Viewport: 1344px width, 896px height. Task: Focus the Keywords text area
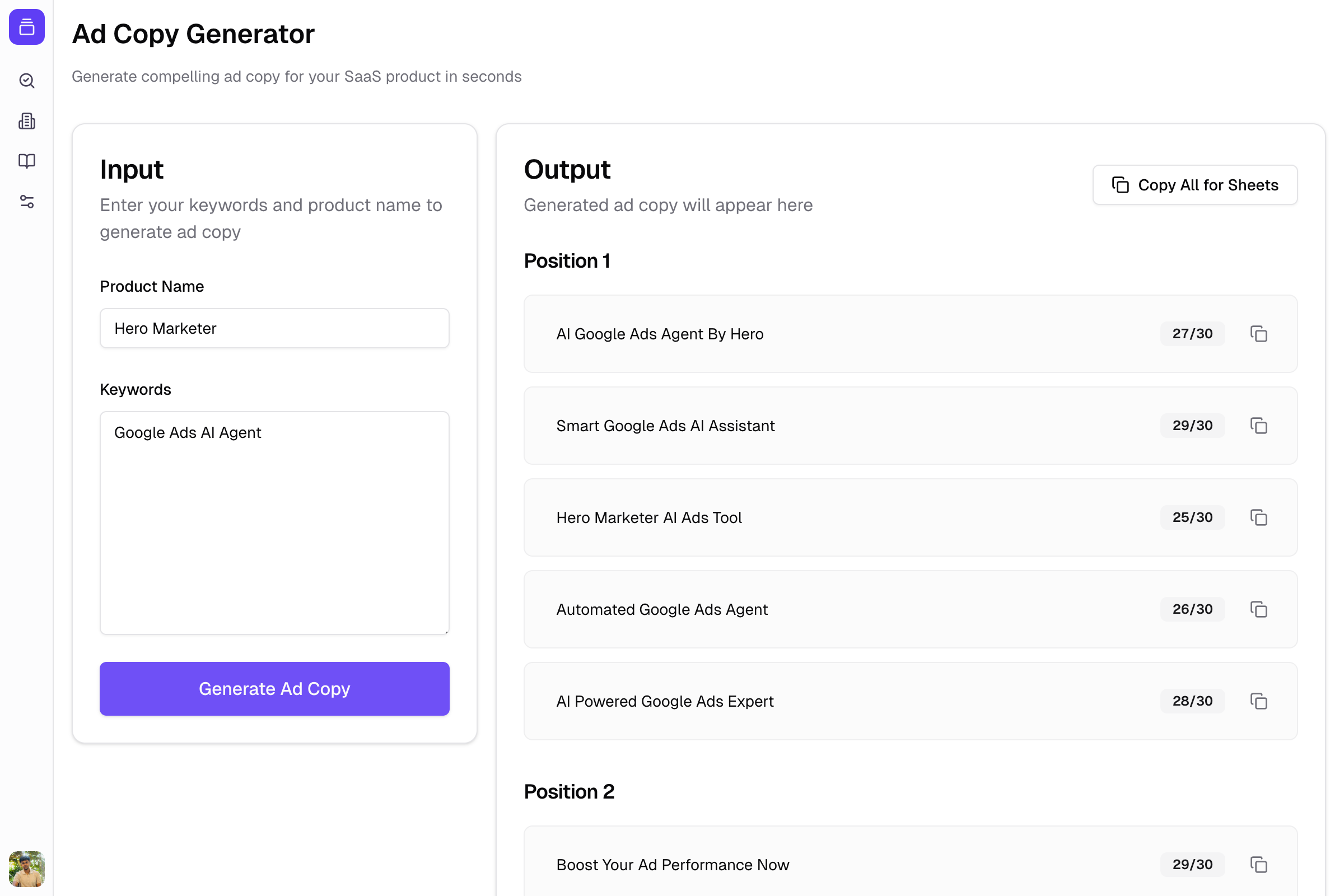click(274, 523)
